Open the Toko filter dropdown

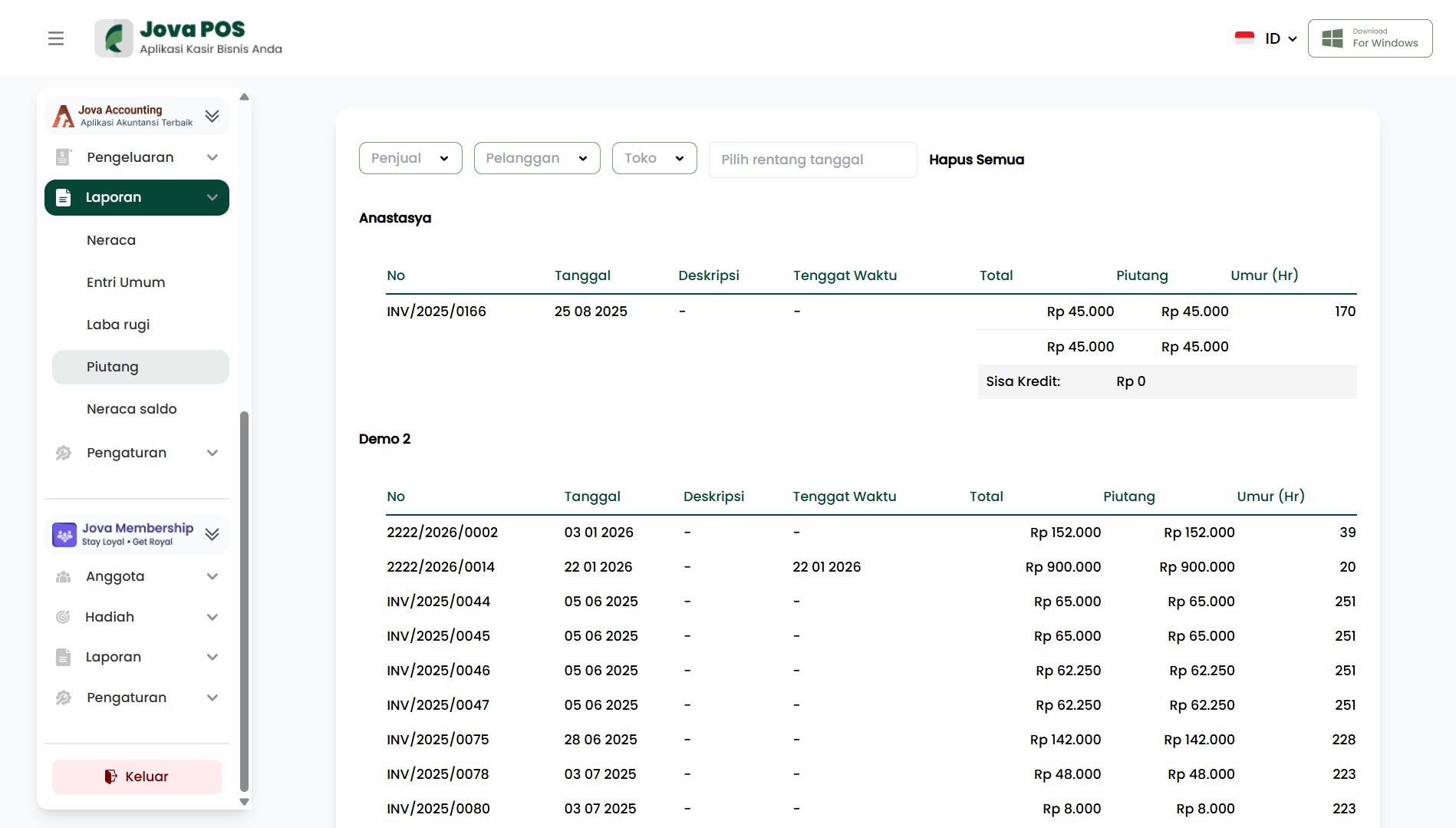(x=654, y=158)
